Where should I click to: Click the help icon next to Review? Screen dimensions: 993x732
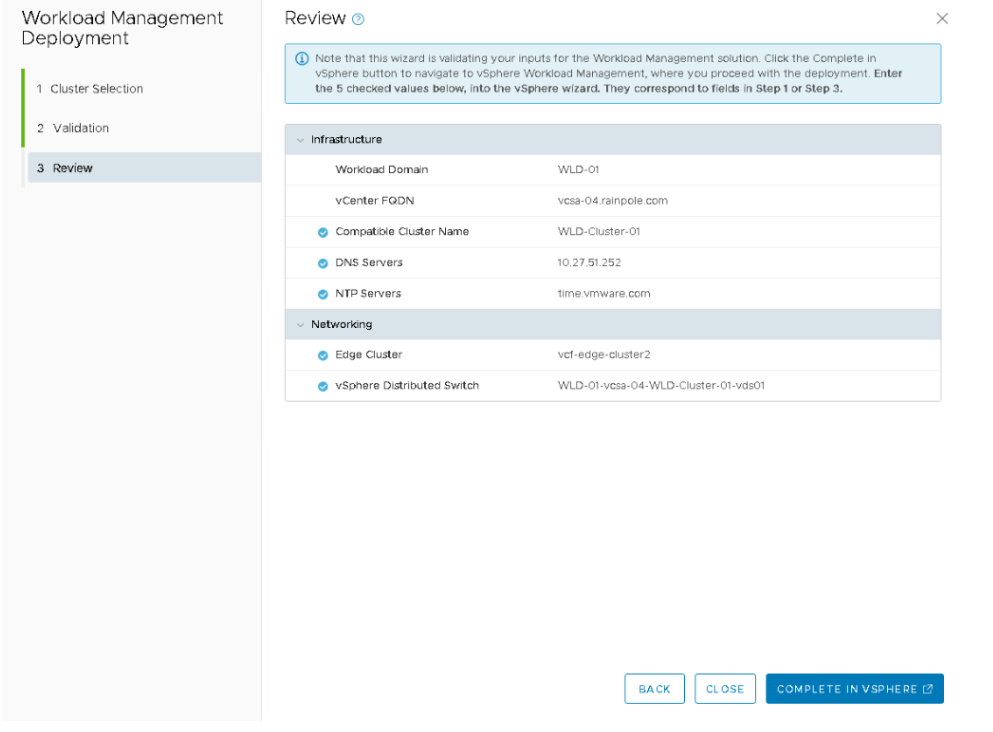358,20
